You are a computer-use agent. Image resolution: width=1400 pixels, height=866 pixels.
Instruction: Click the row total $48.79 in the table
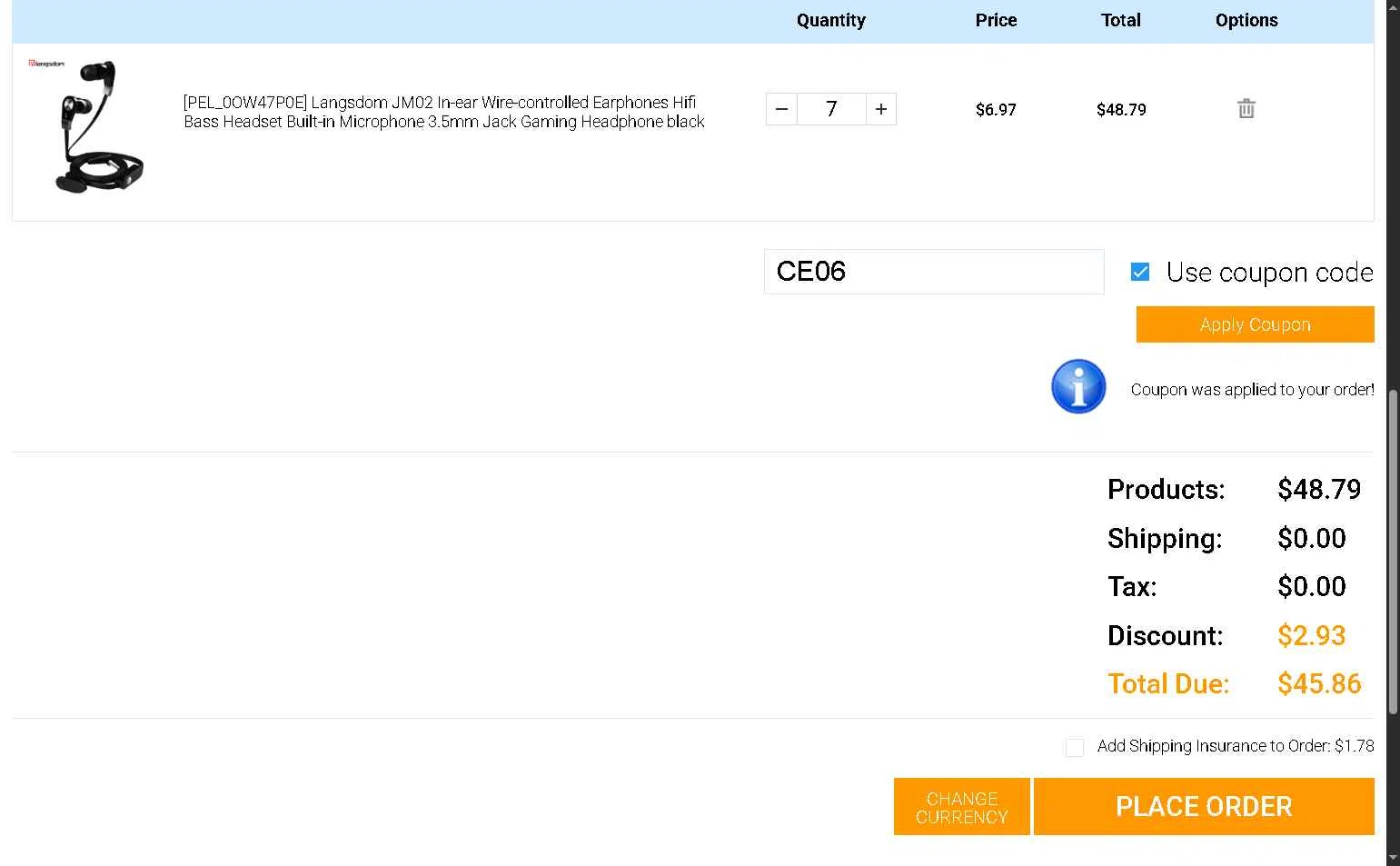[x=1121, y=110]
